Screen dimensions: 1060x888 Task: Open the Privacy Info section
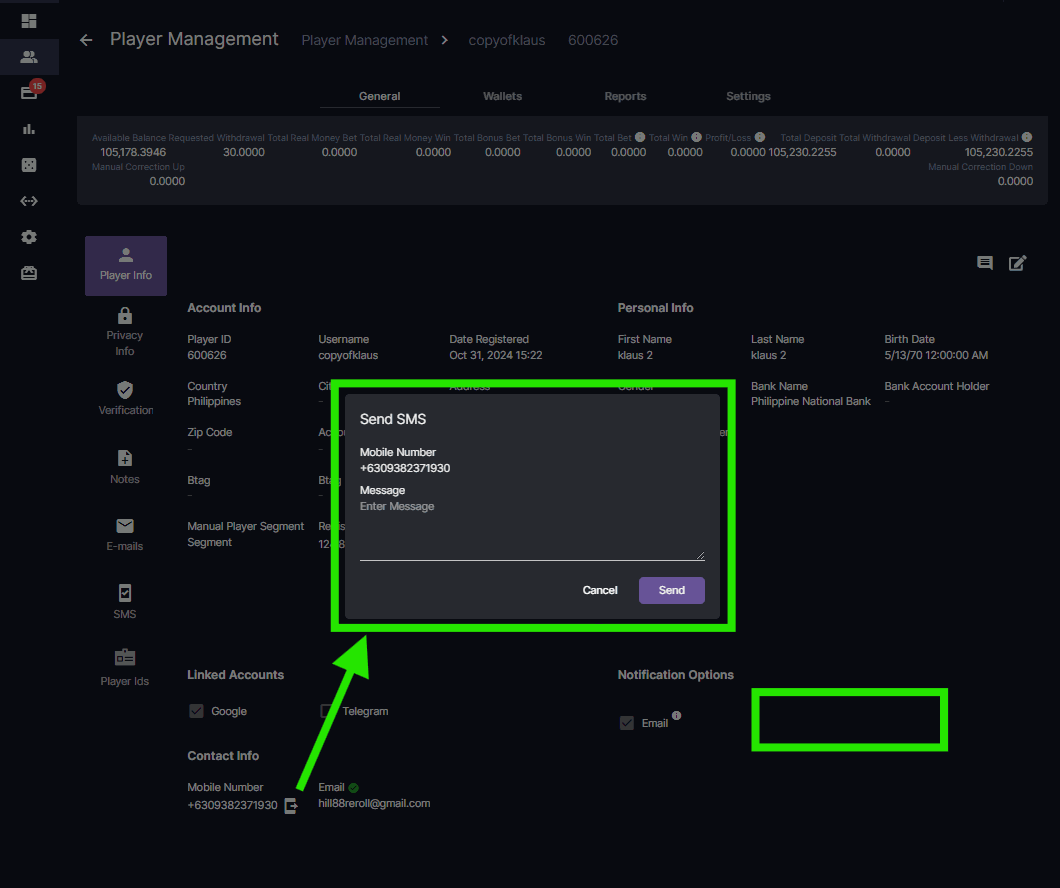point(125,332)
